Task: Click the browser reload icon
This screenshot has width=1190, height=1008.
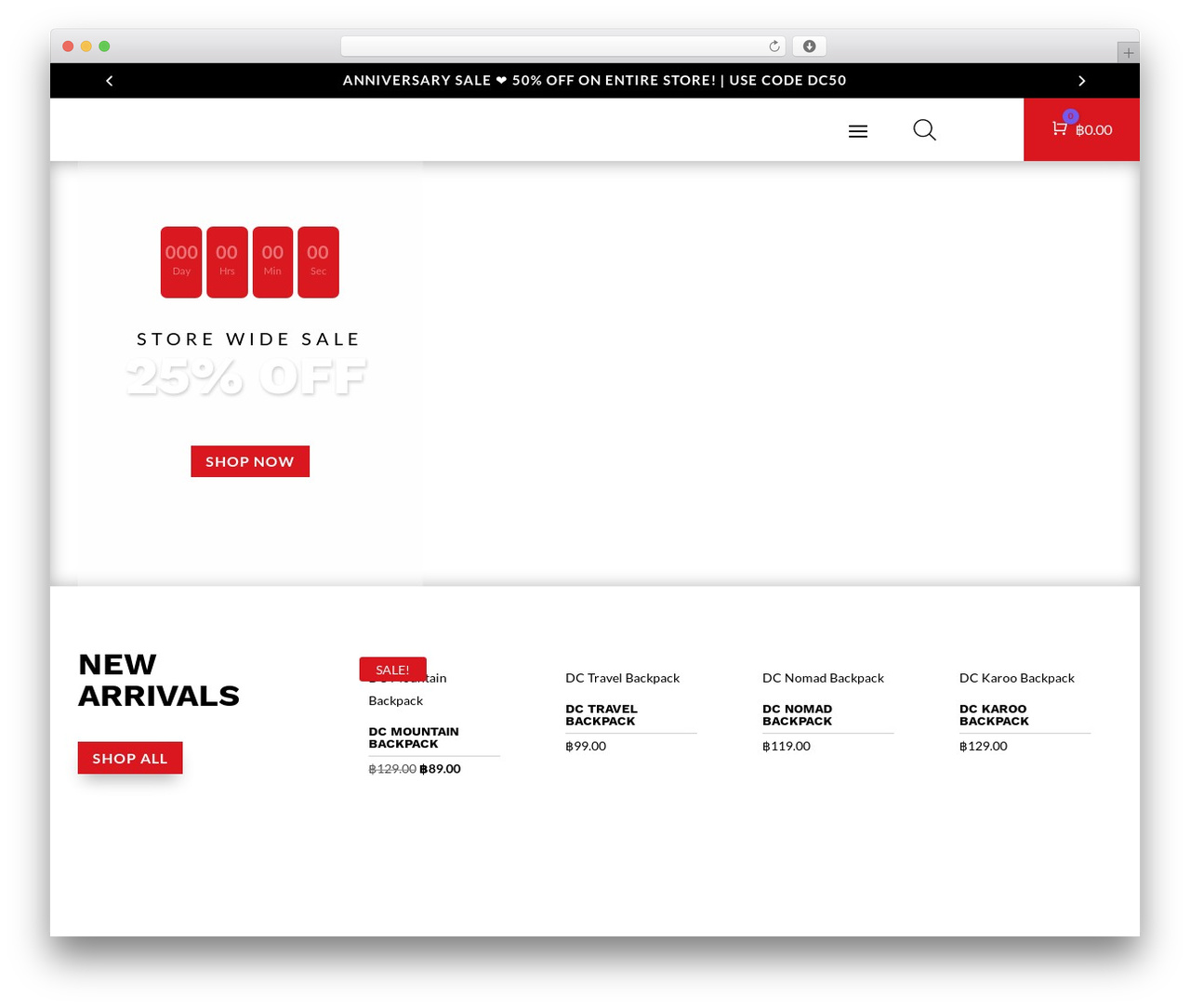Action: pyautogui.click(x=774, y=46)
